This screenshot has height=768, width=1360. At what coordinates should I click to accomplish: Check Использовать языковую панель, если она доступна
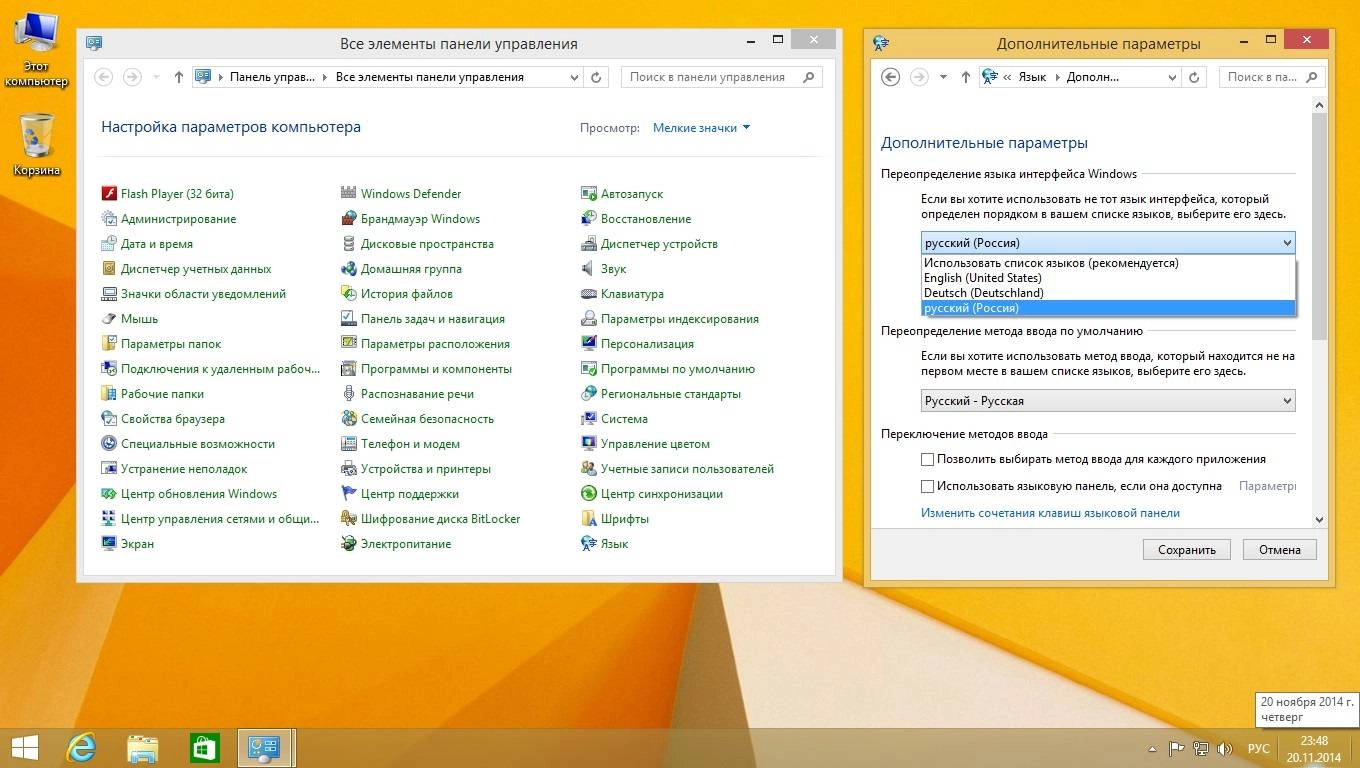pos(927,487)
